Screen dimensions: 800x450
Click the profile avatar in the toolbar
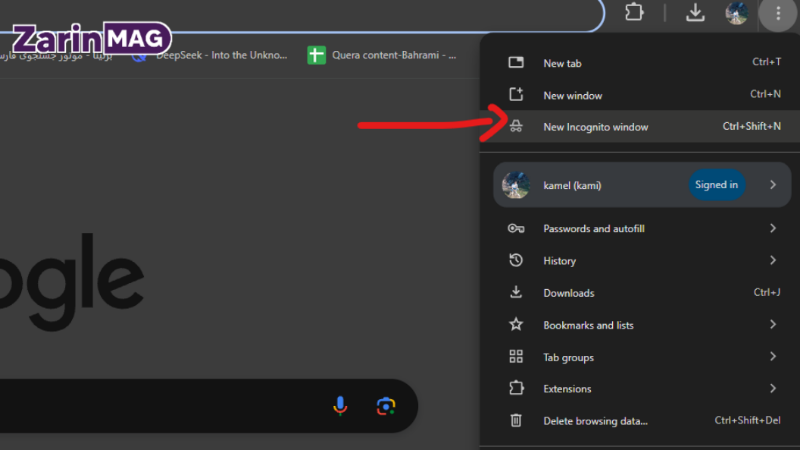coord(737,13)
